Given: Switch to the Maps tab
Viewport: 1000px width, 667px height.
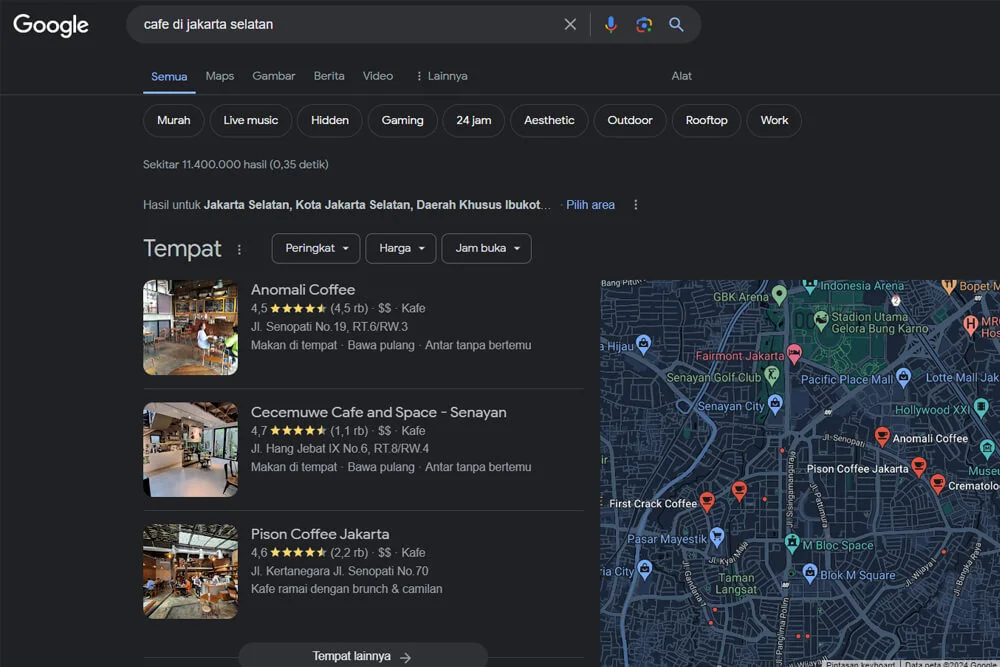Looking at the screenshot, I should pyautogui.click(x=219, y=76).
